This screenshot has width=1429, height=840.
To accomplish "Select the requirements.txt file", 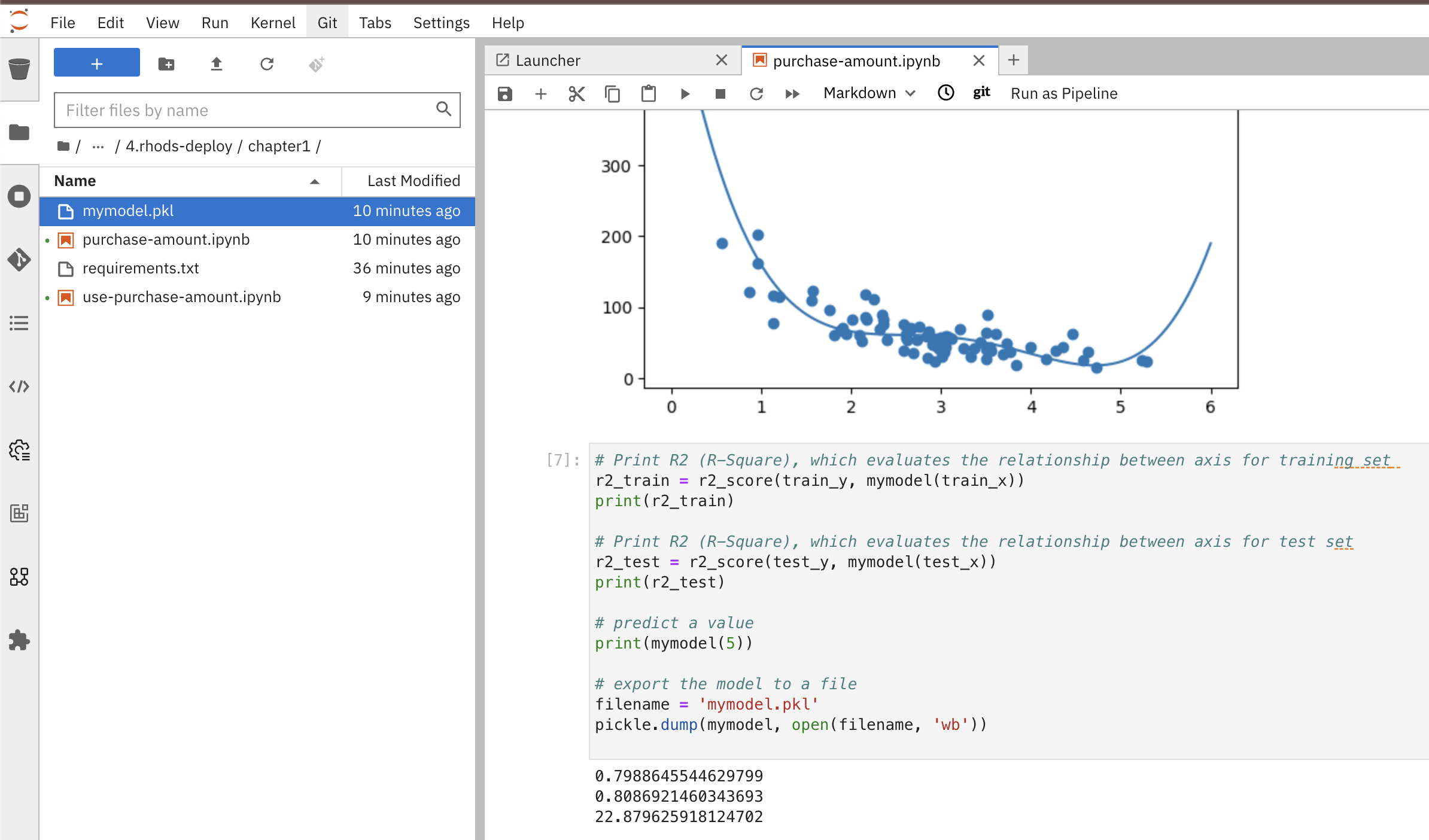I will (257, 269).
